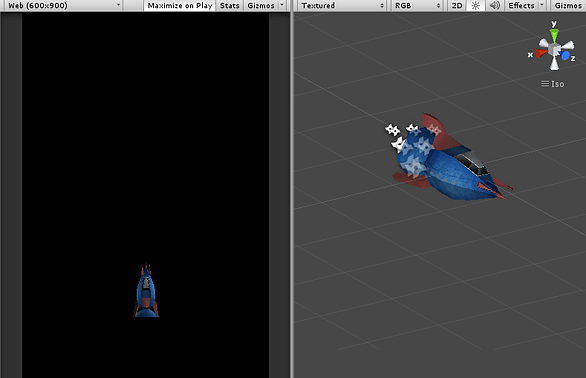Screen dimensions: 586x378
Task: Click the green Y axis cone
Action: [554, 36]
